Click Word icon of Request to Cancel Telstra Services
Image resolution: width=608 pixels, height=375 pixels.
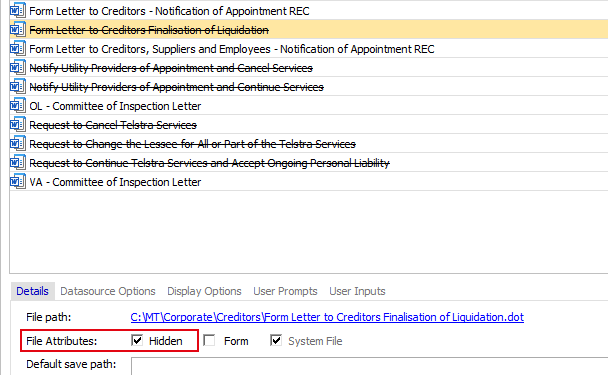click(x=18, y=124)
